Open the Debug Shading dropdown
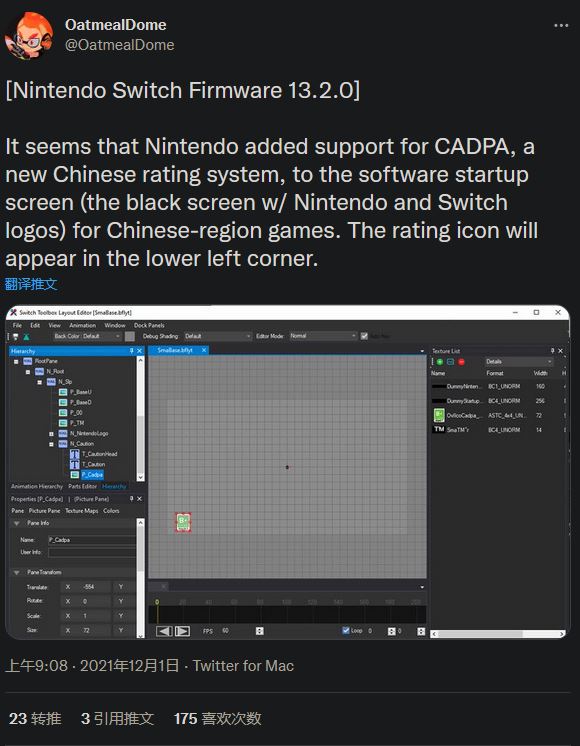The width and height of the screenshot is (580, 746). point(217,336)
